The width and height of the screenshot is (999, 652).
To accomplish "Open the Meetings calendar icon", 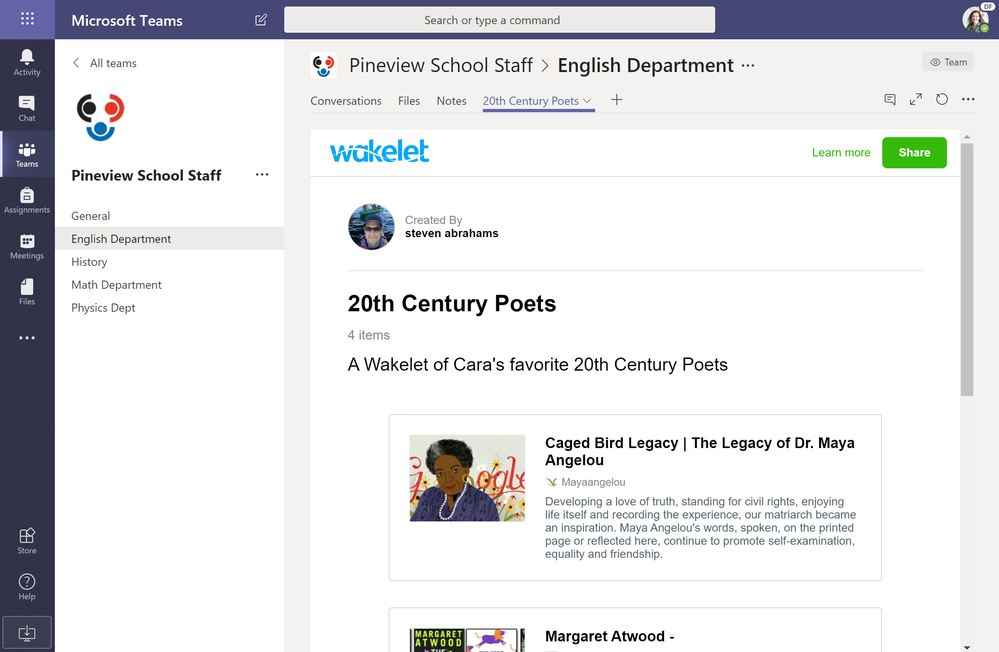I will pos(27,246).
